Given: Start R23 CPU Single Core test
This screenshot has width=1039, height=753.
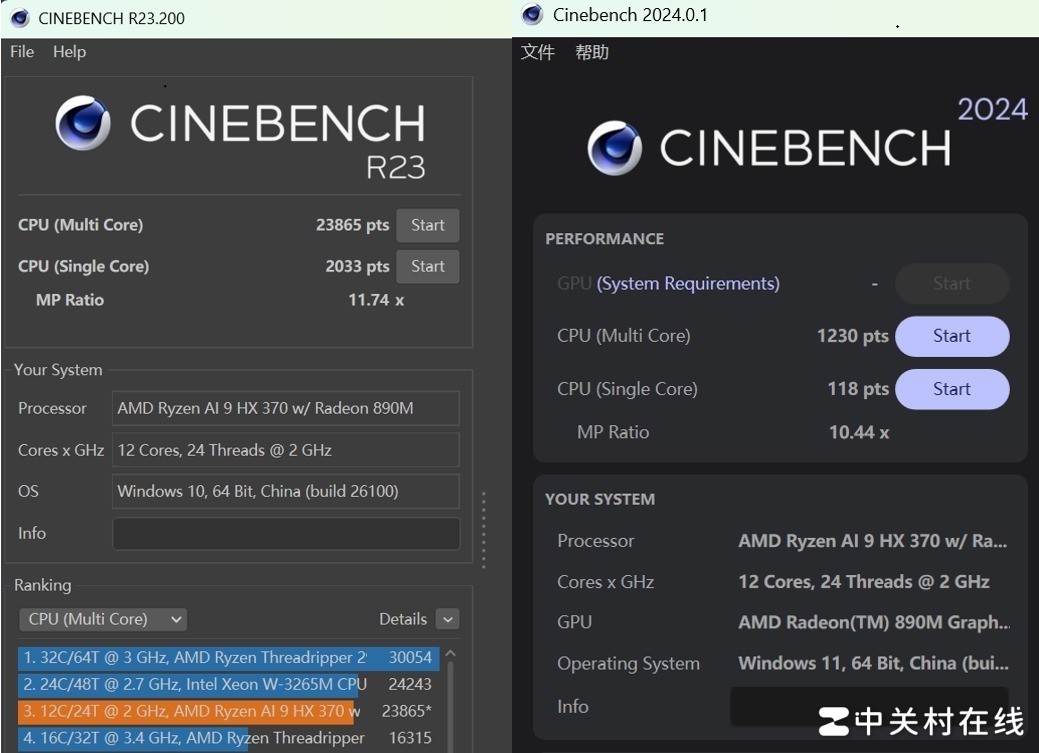Looking at the screenshot, I should point(427,266).
